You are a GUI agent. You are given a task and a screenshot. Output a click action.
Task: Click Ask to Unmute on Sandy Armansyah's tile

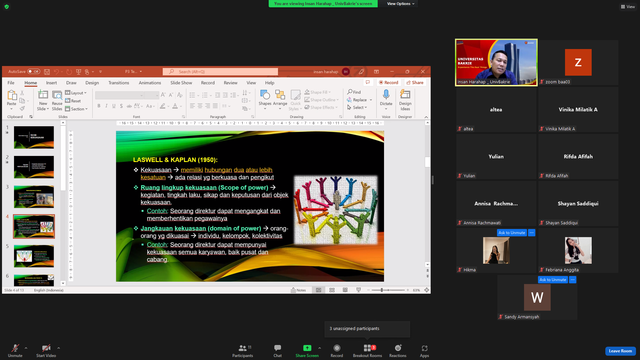pyautogui.click(x=553, y=280)
